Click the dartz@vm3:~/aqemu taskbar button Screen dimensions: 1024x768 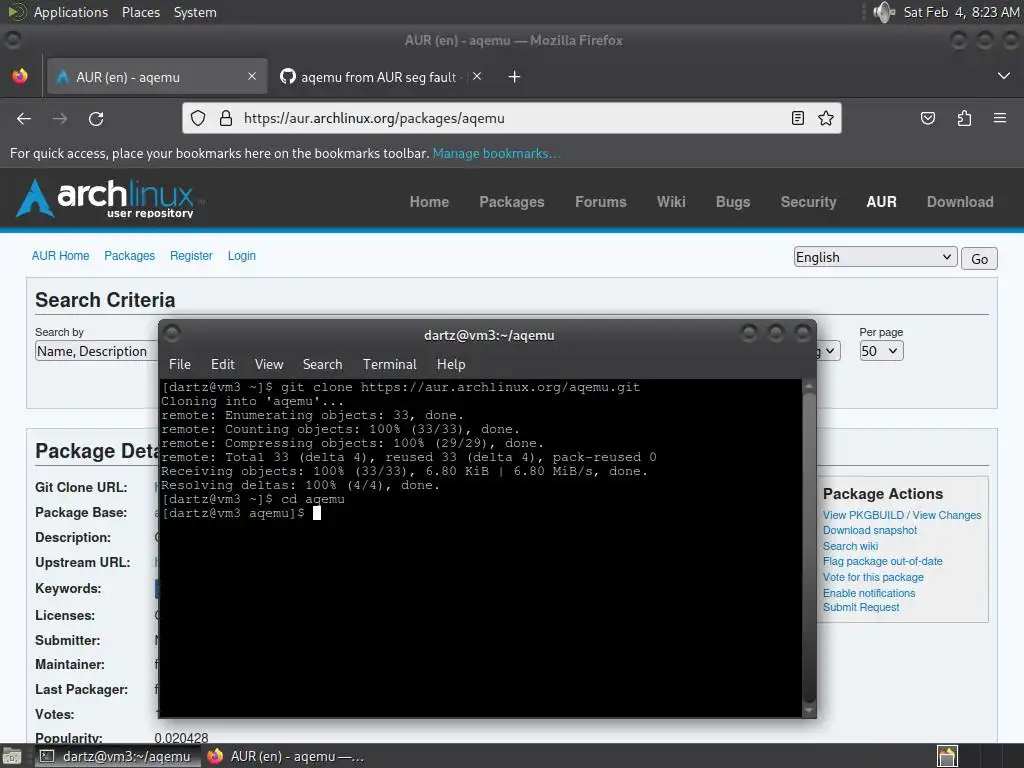pyautogui.click(x=117, y=756)
